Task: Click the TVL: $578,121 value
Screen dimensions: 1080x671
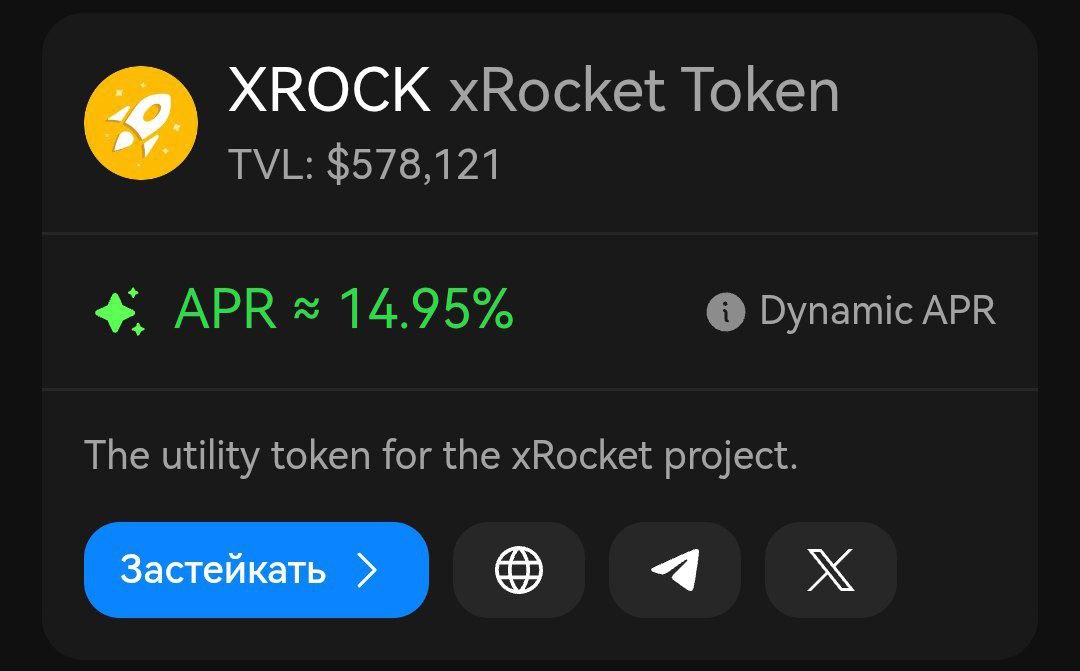Action: 364,165
